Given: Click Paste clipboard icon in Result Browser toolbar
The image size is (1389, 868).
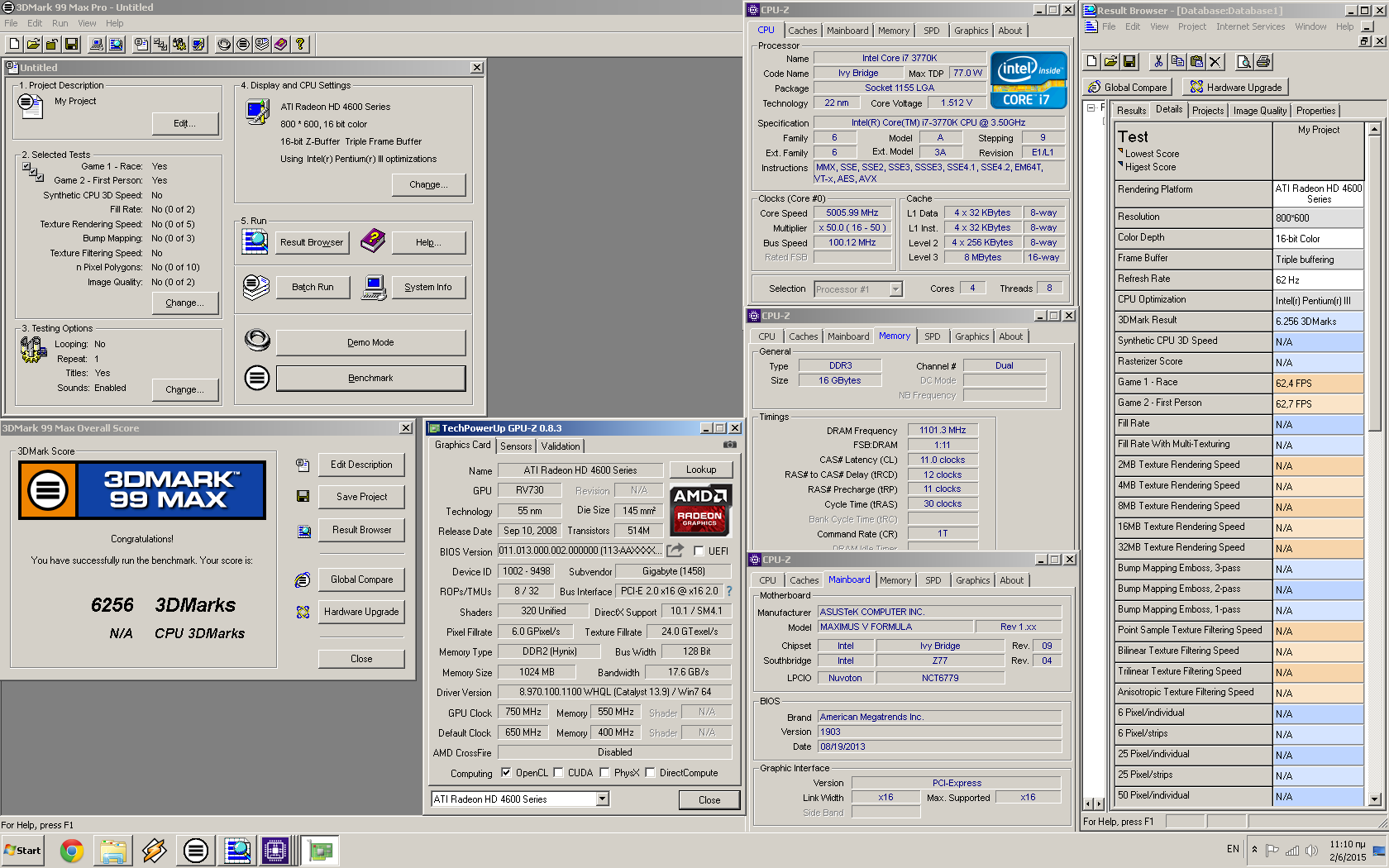Looking at the screenshot, I should click(1196, 61).
